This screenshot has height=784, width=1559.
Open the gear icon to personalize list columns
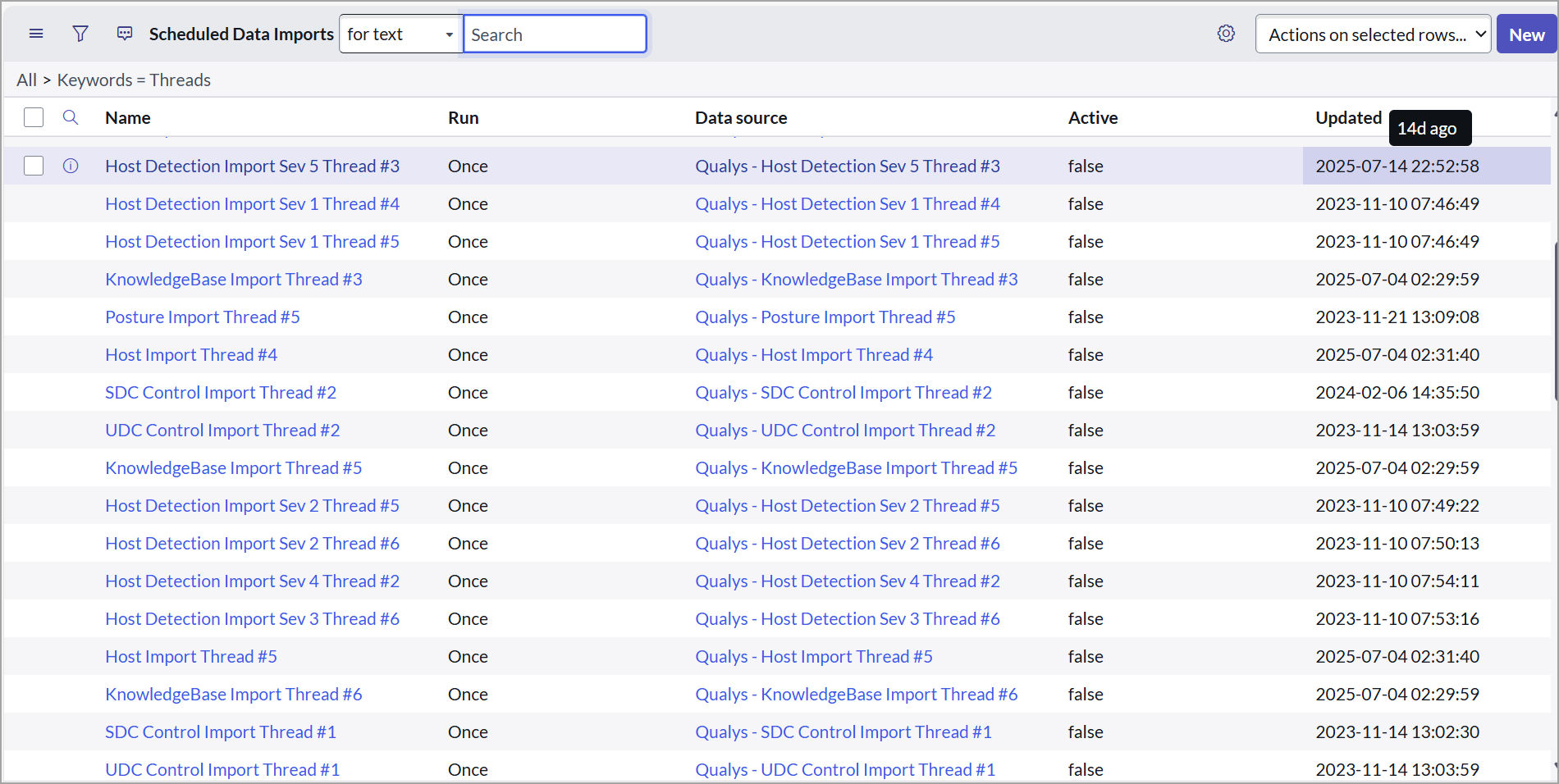[1226, 34]
